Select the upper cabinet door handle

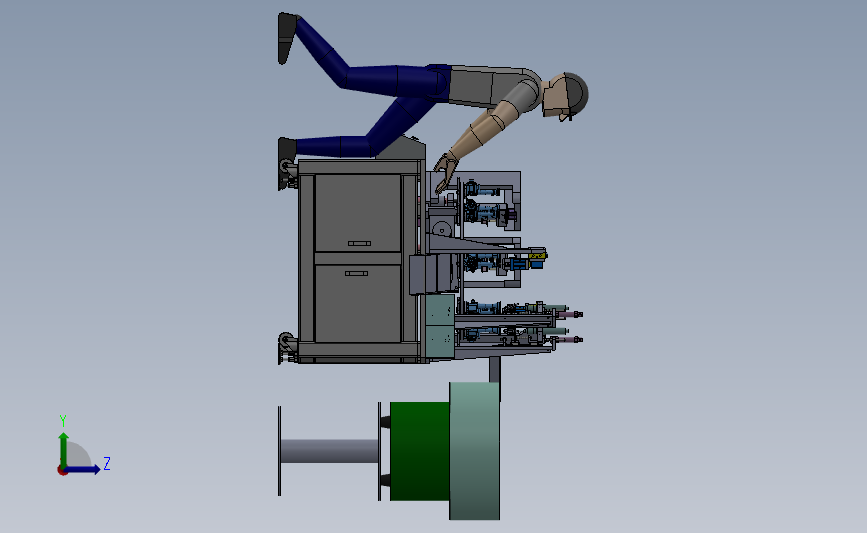point(359,243)
